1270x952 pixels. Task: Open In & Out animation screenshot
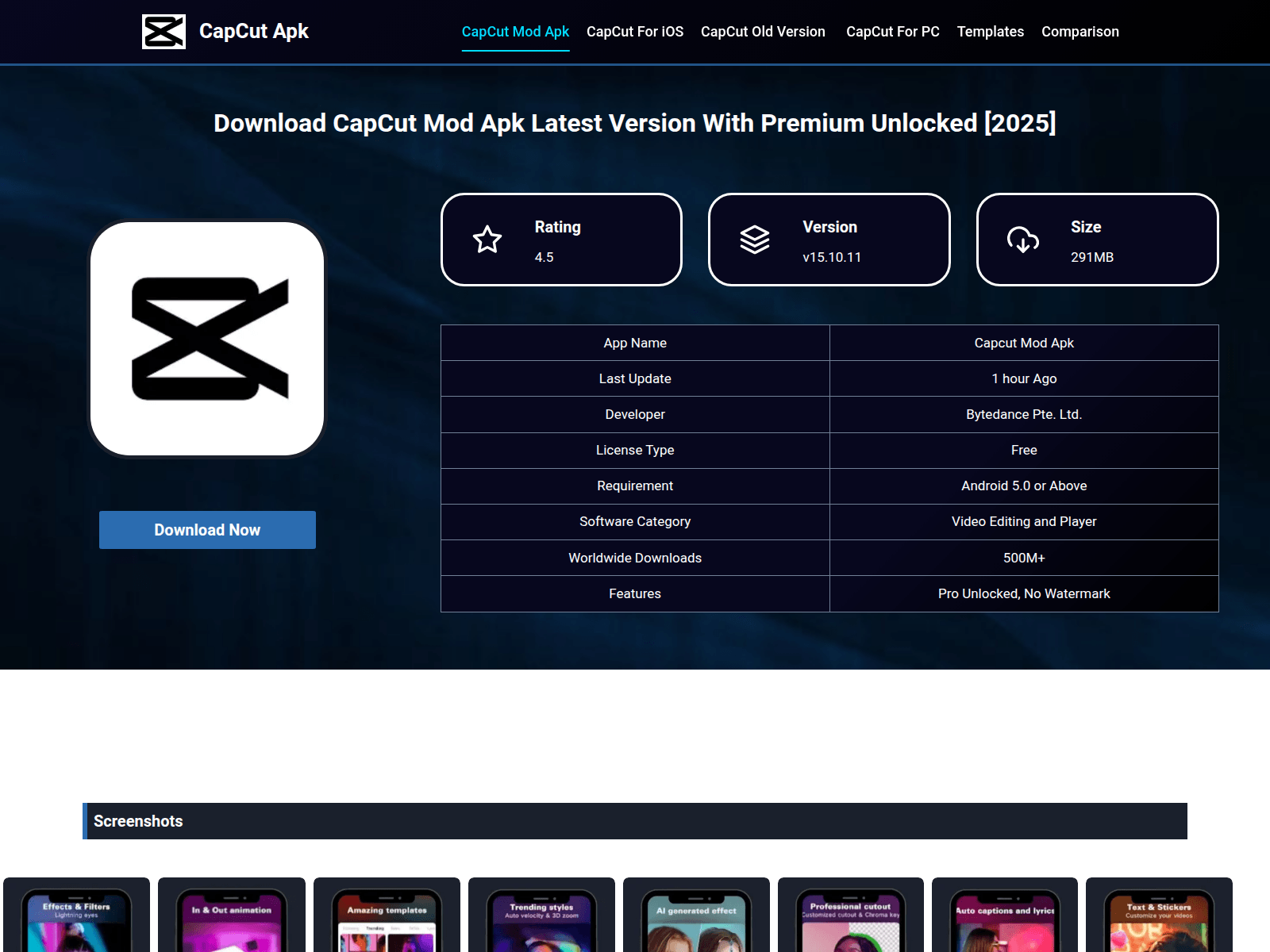click(x=232, y=915)
